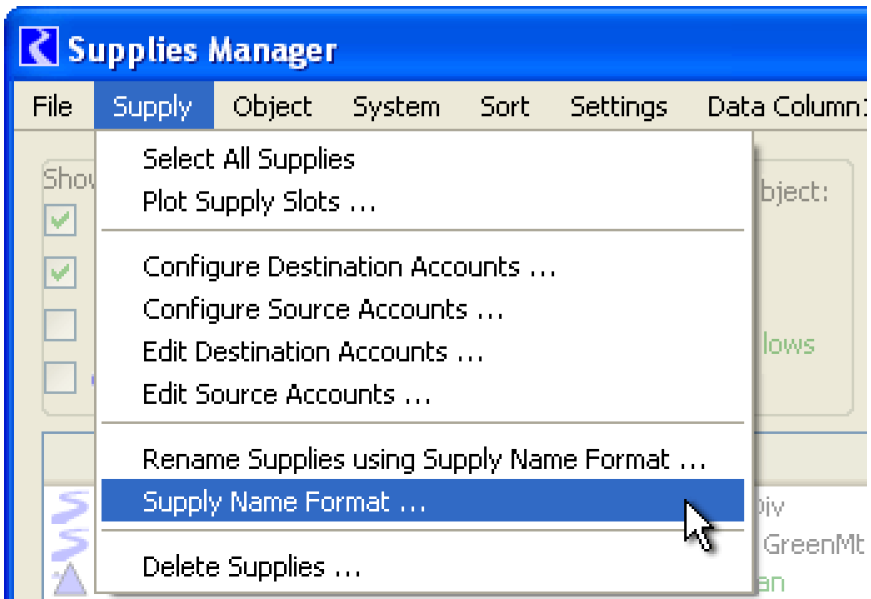
Task: Enable the bottom unchecked Show checkbox
Action: (x=62, y=377)
